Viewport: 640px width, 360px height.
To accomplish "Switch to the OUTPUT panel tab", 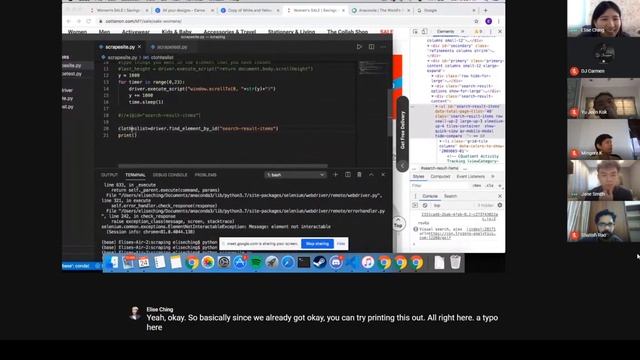I will click(x=109, y=175).
